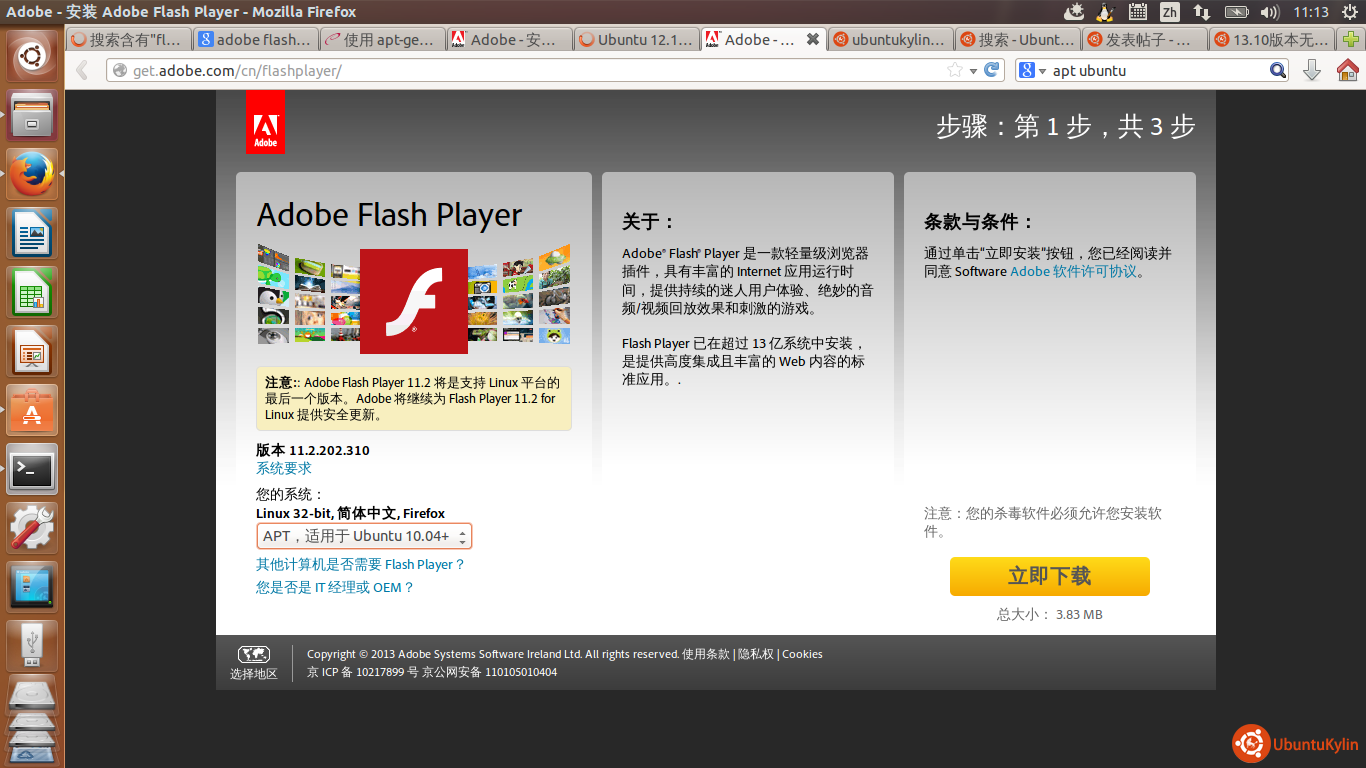
Task: Open the Firefox downloads arrow icon
Action: coord(1312,70)
